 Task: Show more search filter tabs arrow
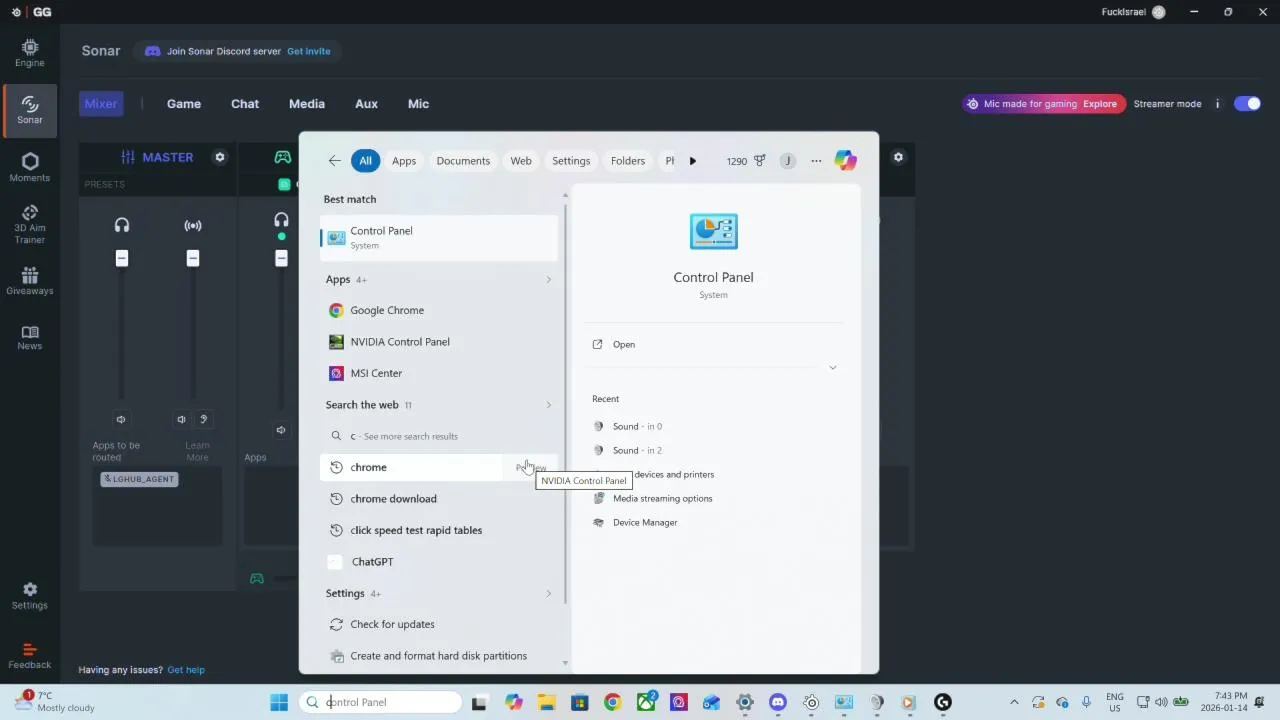692,161
